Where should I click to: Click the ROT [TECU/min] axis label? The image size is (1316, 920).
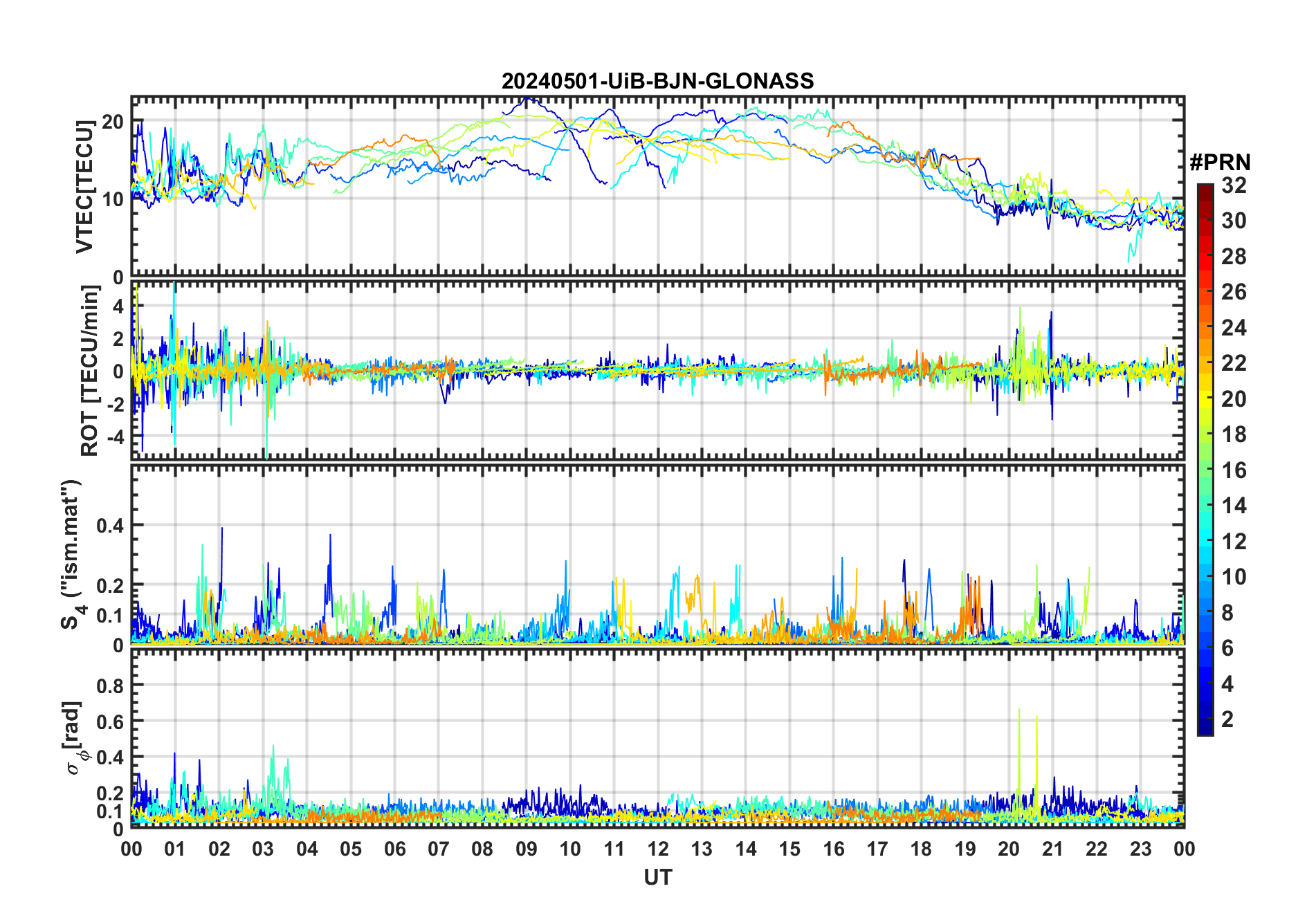(89, 371)
